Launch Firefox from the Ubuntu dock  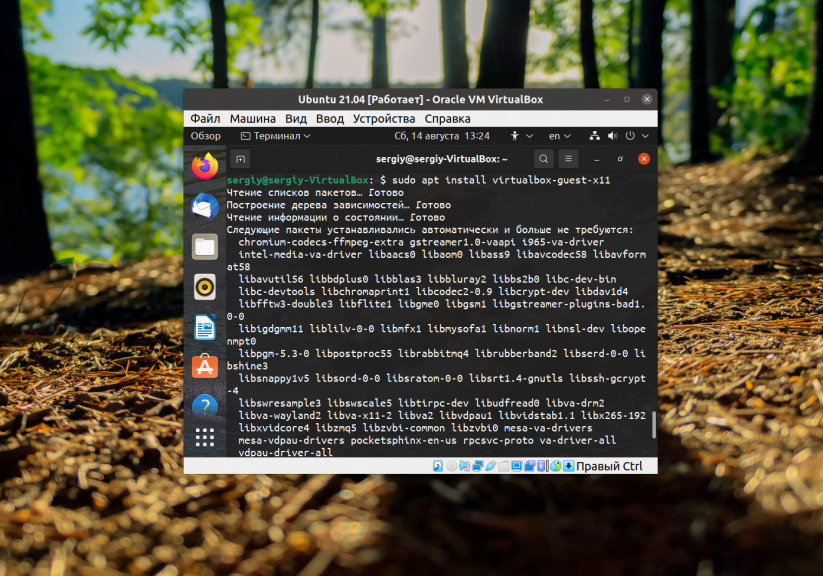[205, 166]
